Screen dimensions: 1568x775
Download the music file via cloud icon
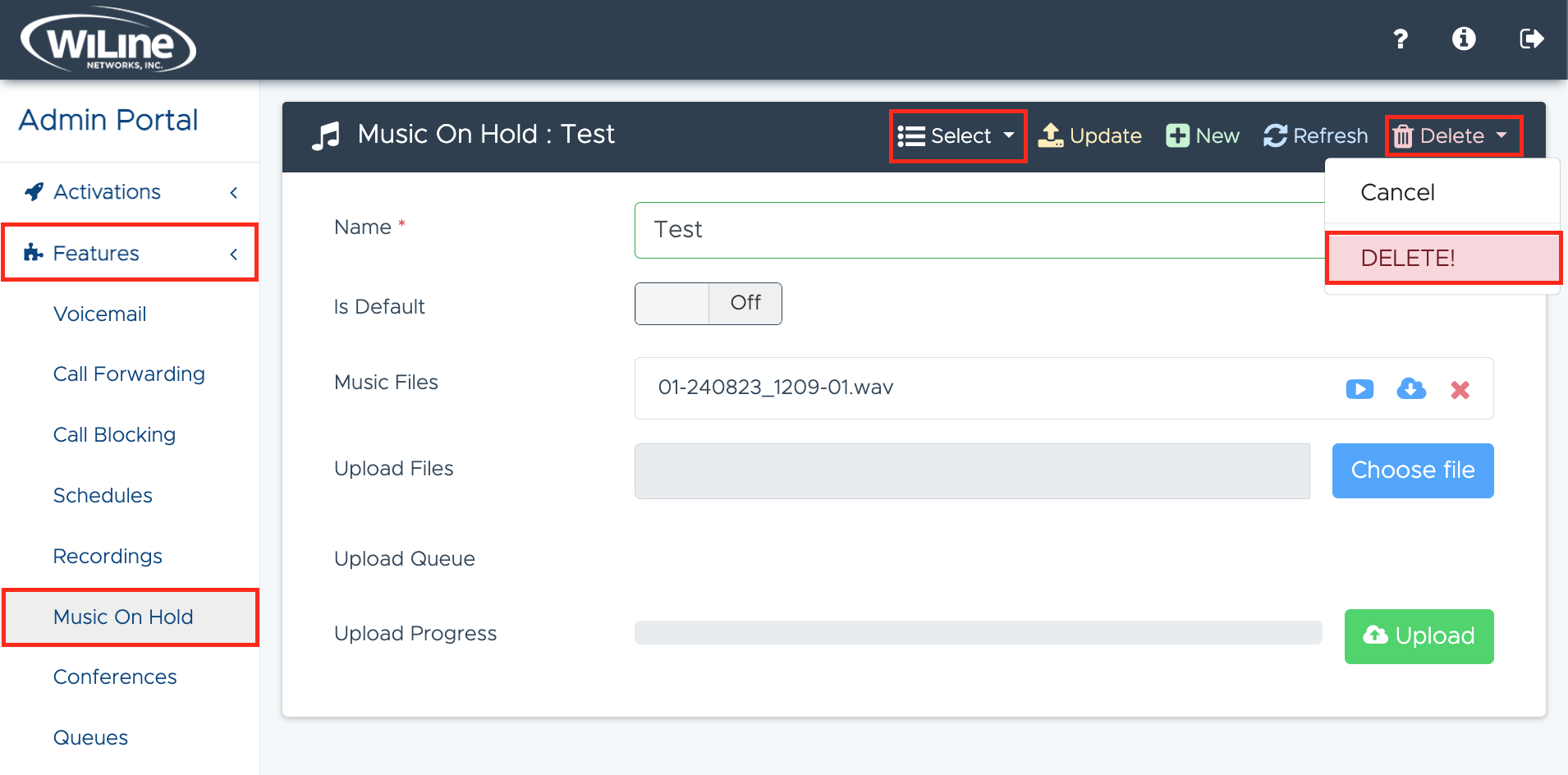(1411, 389)
